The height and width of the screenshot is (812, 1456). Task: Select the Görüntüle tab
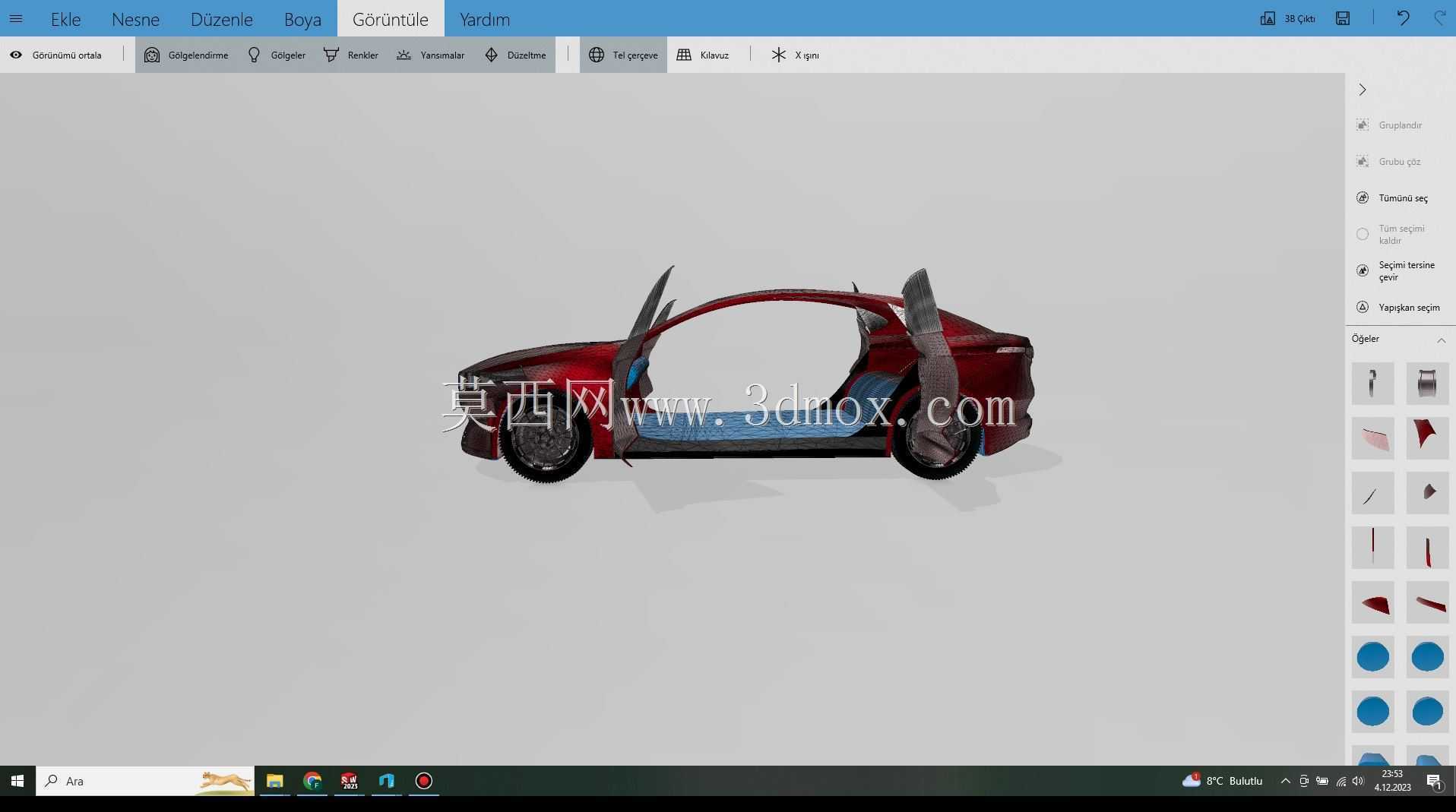[x=391, y=19]
